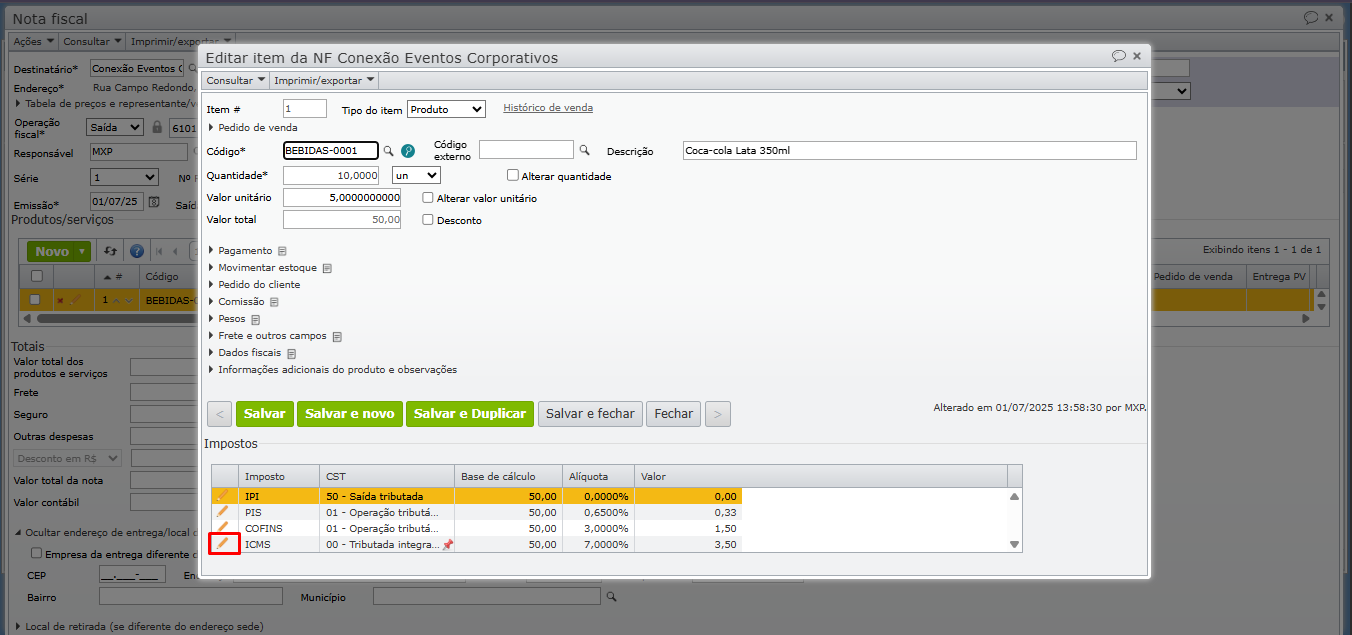Open the unit 'un' dropdown
This screenshot has height=635, width=1352.
pyautogui.click(x=416, y=175)
